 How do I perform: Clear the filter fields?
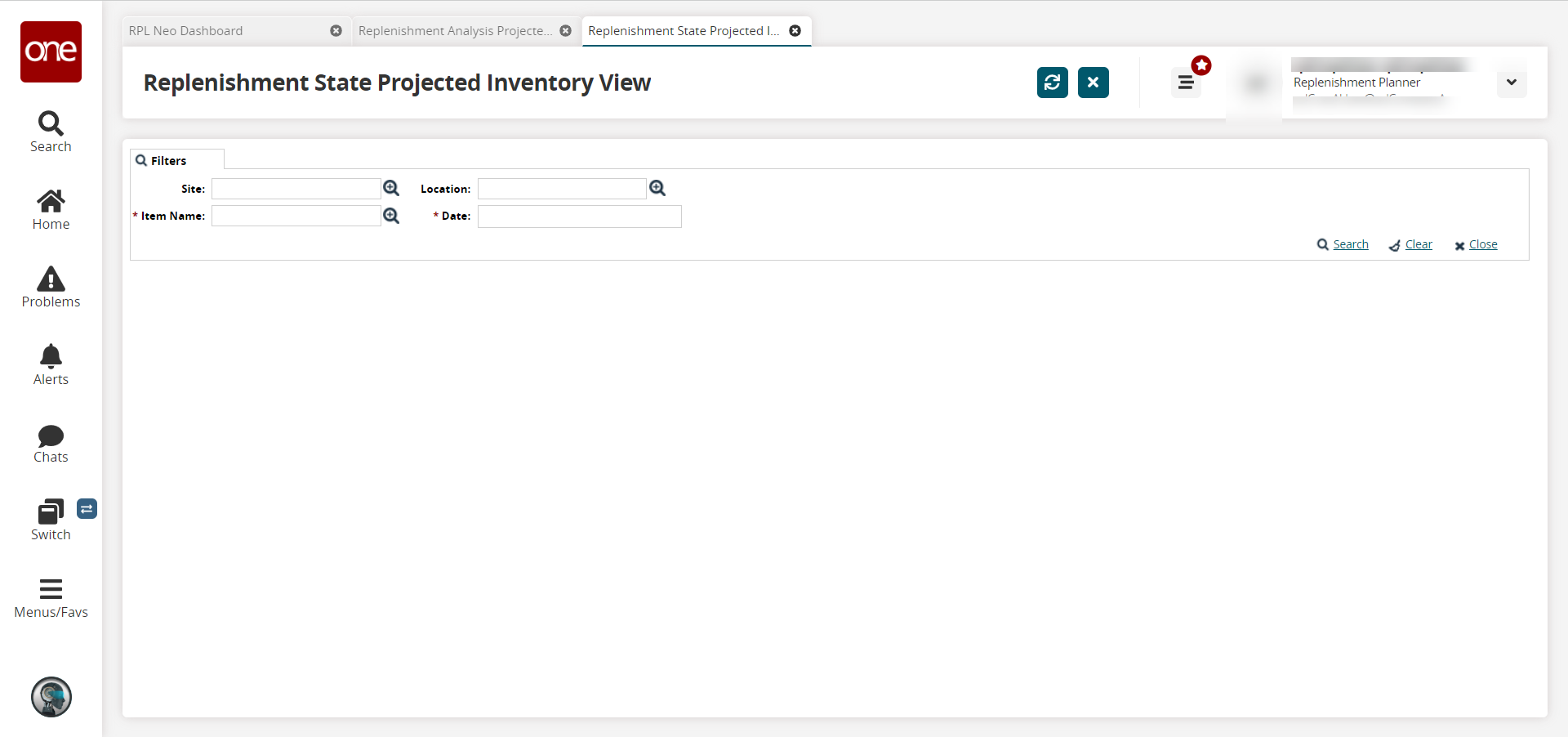[x=1410, y=244]
